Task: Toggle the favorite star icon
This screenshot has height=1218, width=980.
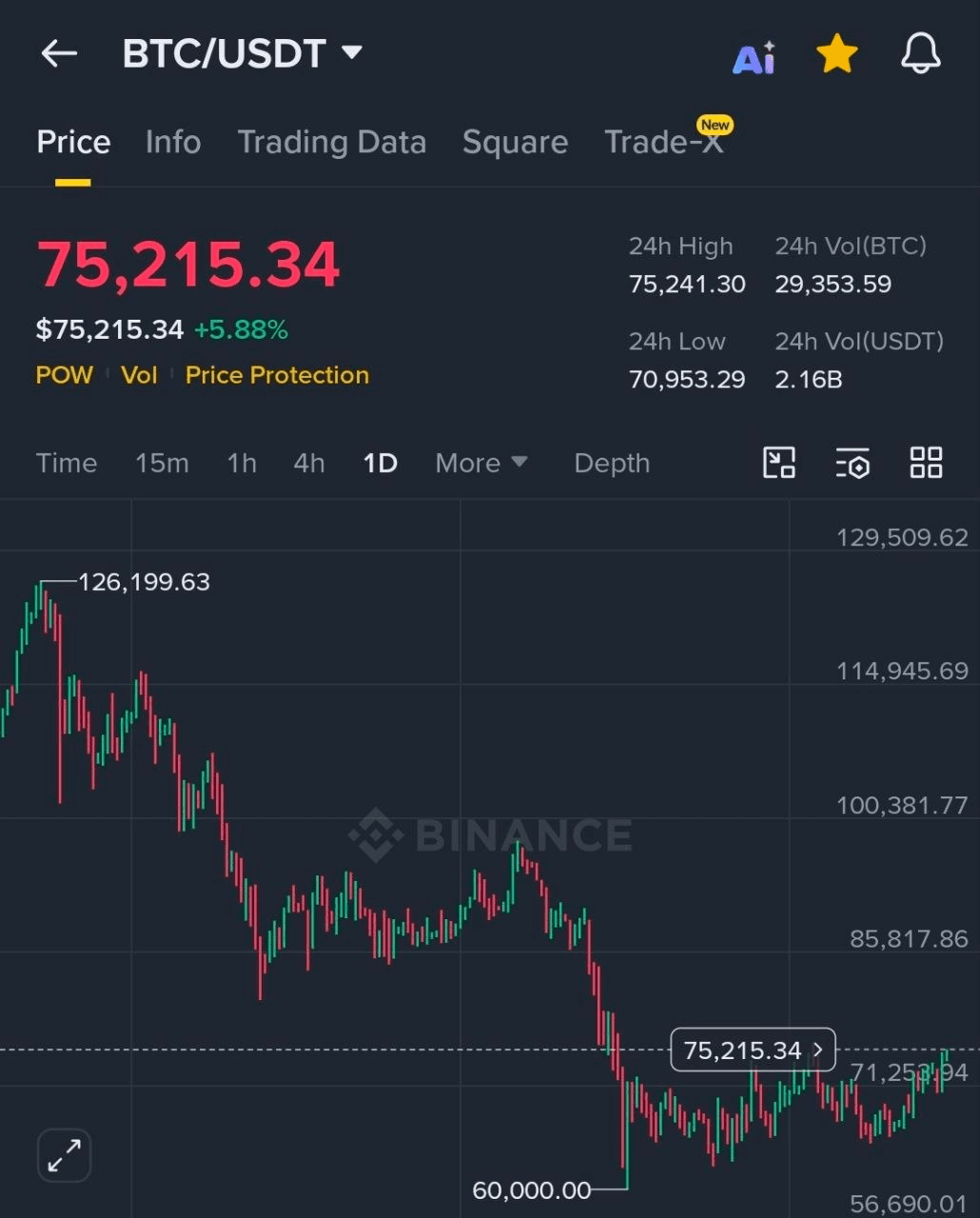Action: (837, 54)
